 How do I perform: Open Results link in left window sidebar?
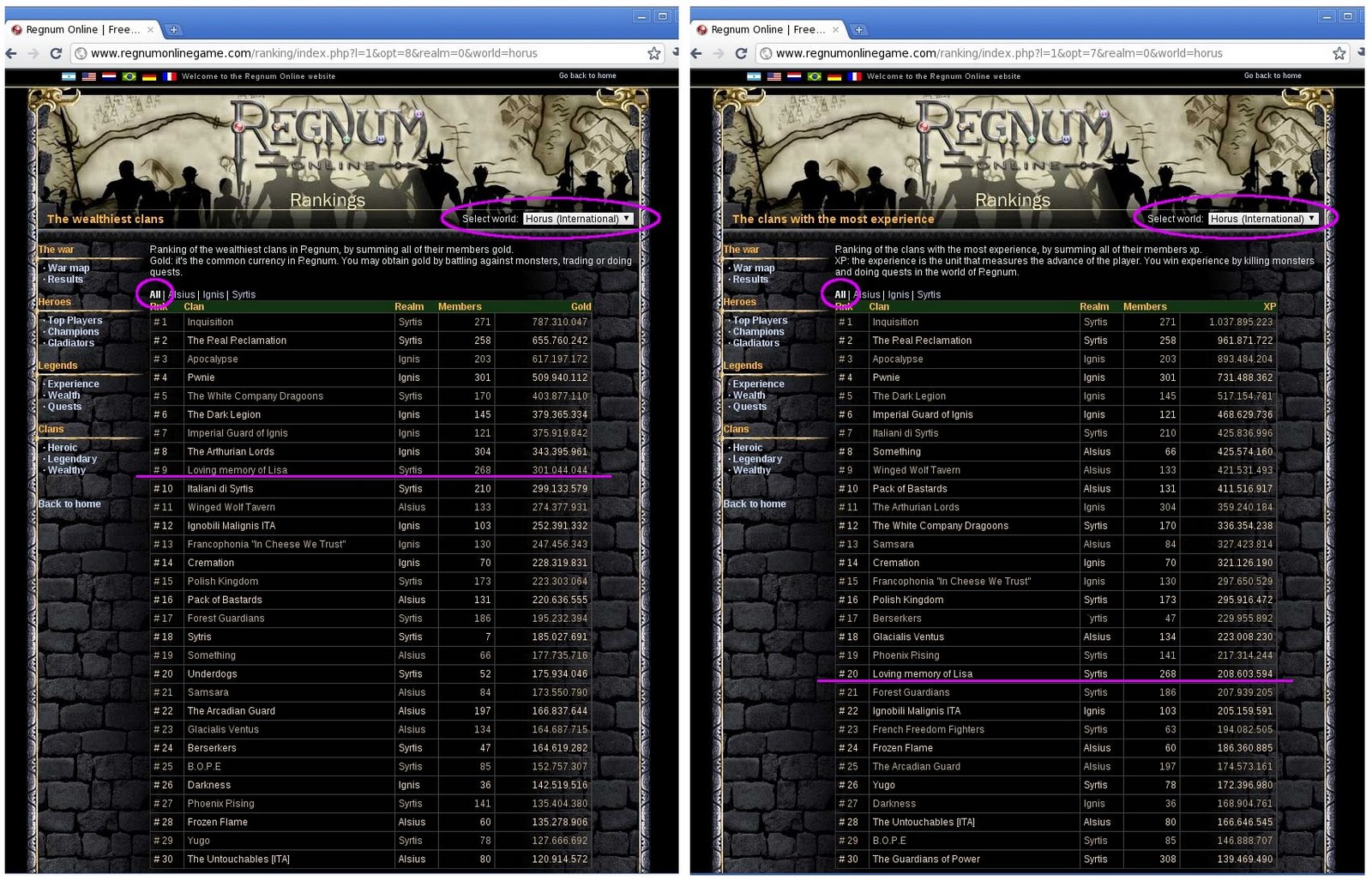pos(65,279)
